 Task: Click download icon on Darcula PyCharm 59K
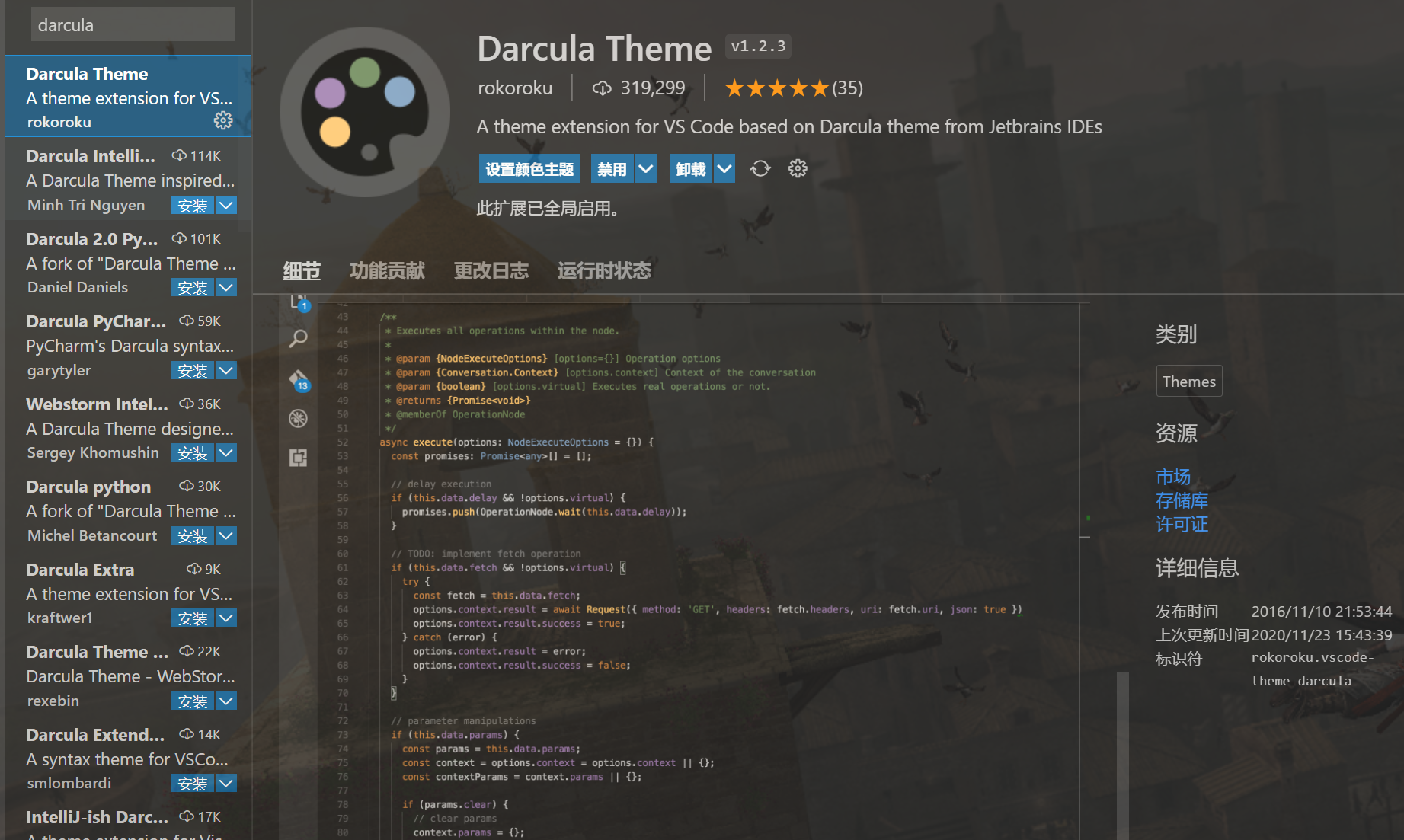pyautogui.click(x=187, y=321)
